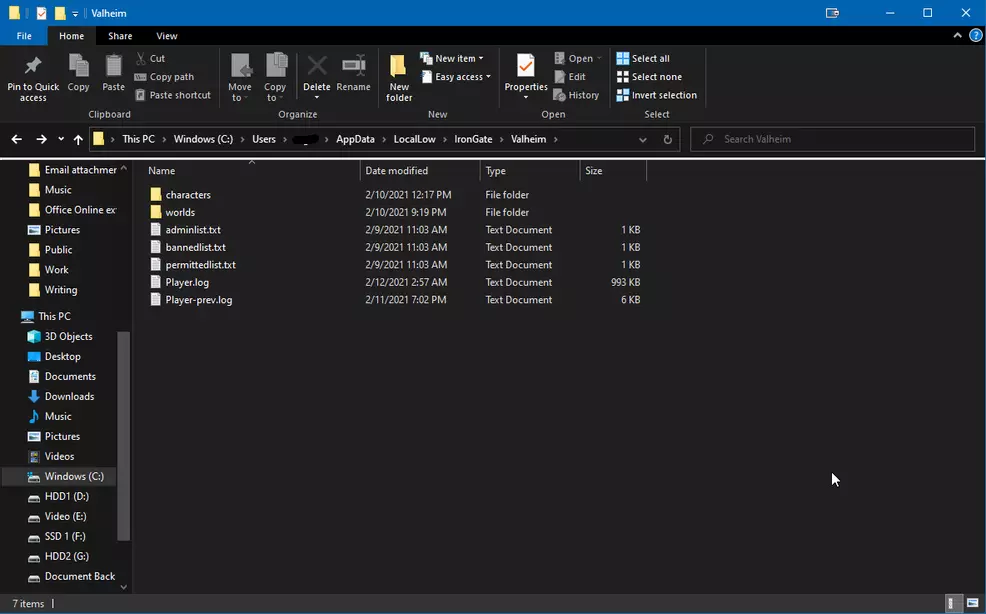This screenshot has width=986, height=614.
Task: Switch to the Share ribbon tab
Action: pos(120,36)
